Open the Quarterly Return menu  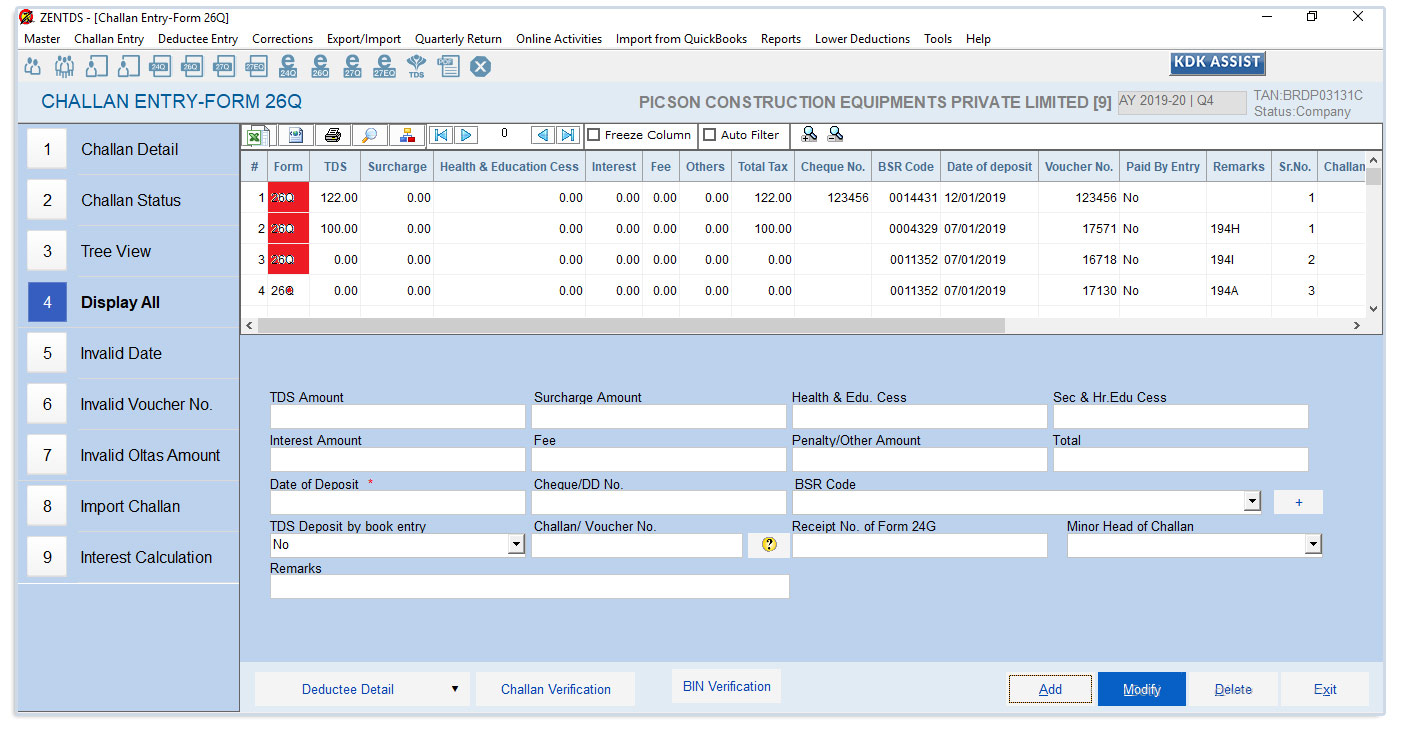[x=458, y=39]
